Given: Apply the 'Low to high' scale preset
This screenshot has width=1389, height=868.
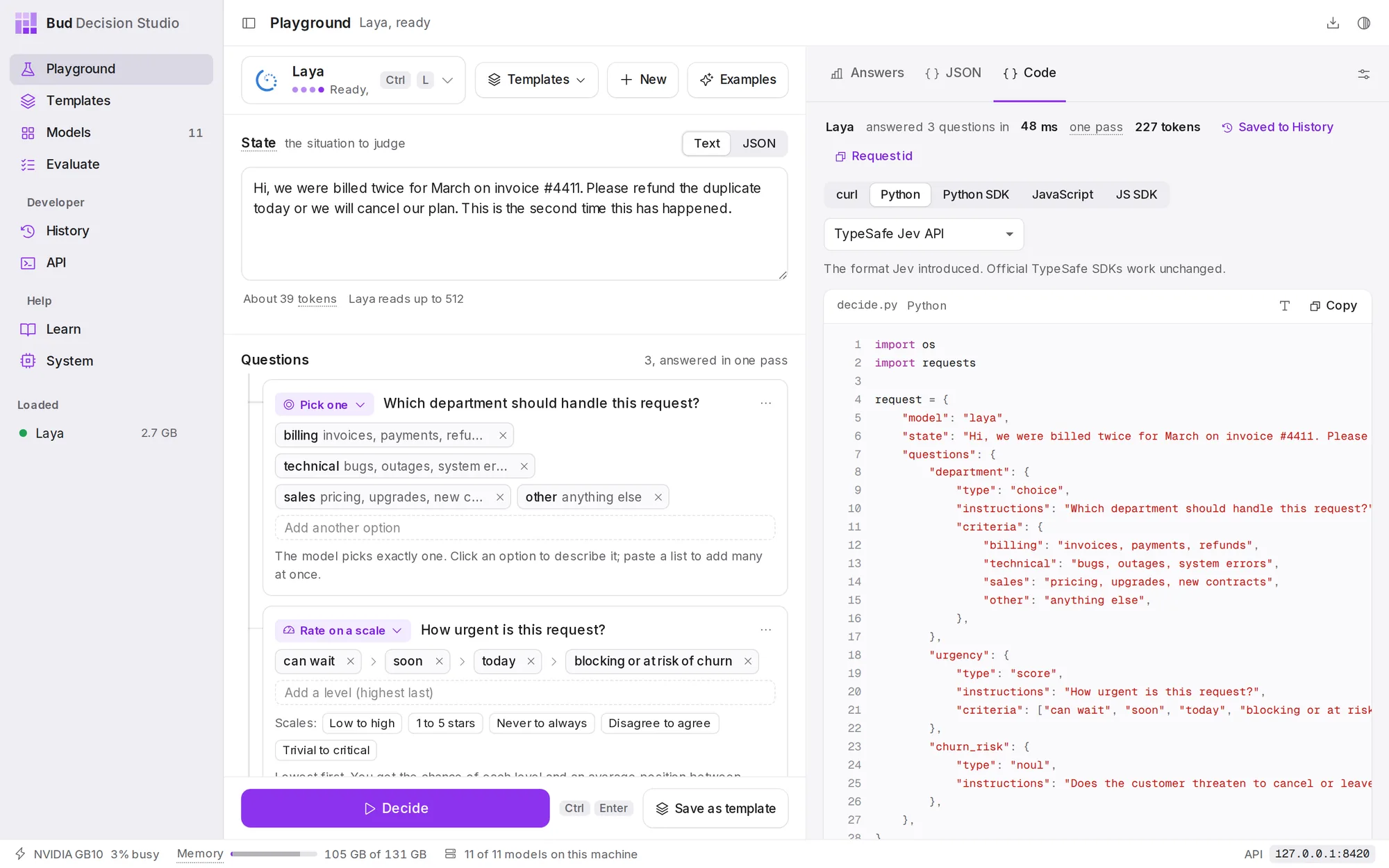Looking at the screenshot, I should [x=362, y=724].
